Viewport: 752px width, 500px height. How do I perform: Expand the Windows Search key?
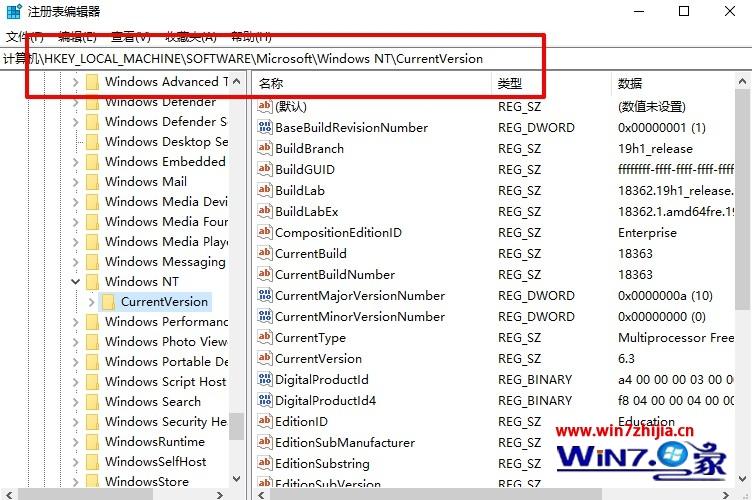click(x=75, y=402)
